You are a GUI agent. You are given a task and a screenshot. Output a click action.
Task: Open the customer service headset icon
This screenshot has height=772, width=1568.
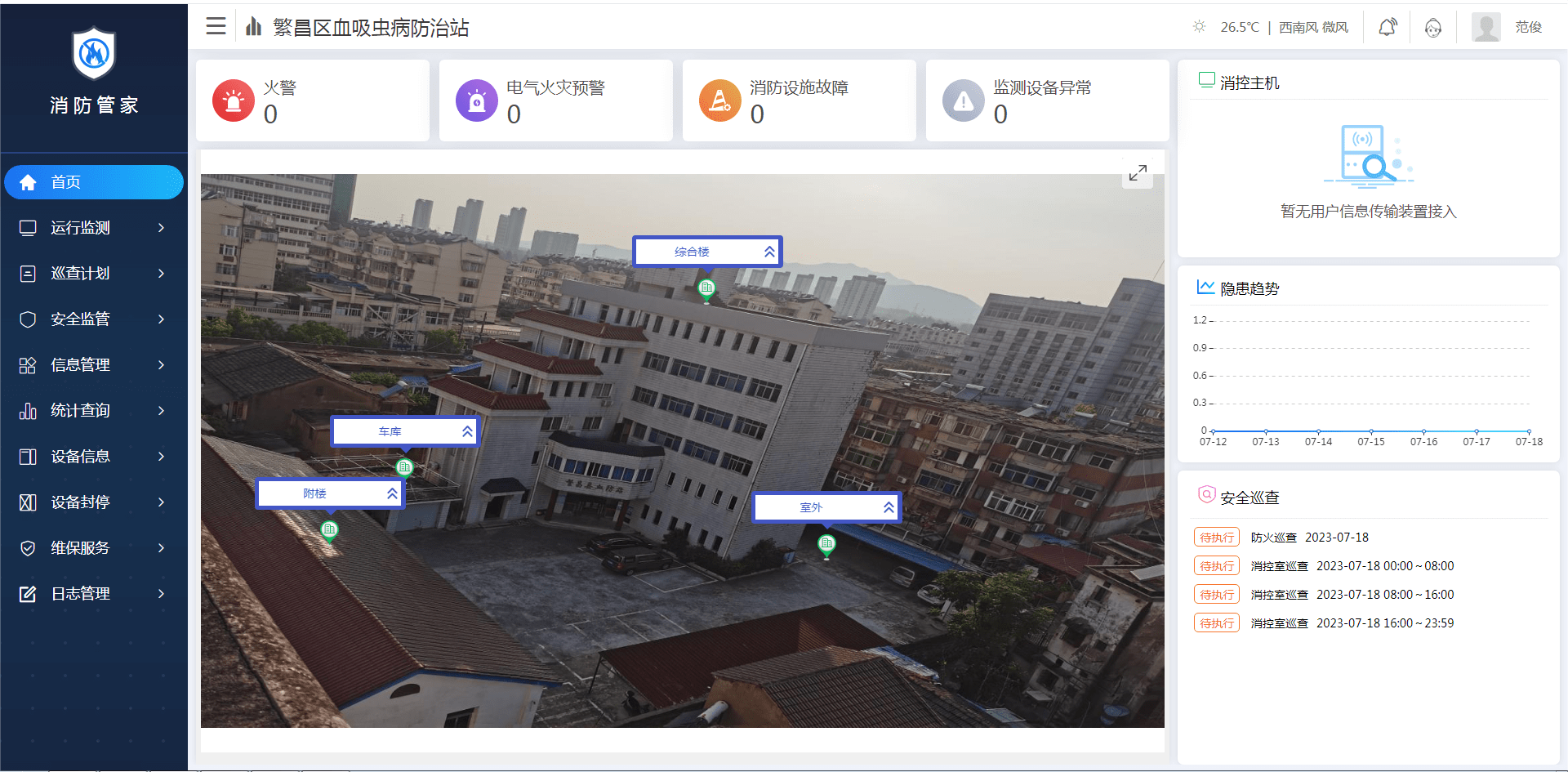point(1432,28)
